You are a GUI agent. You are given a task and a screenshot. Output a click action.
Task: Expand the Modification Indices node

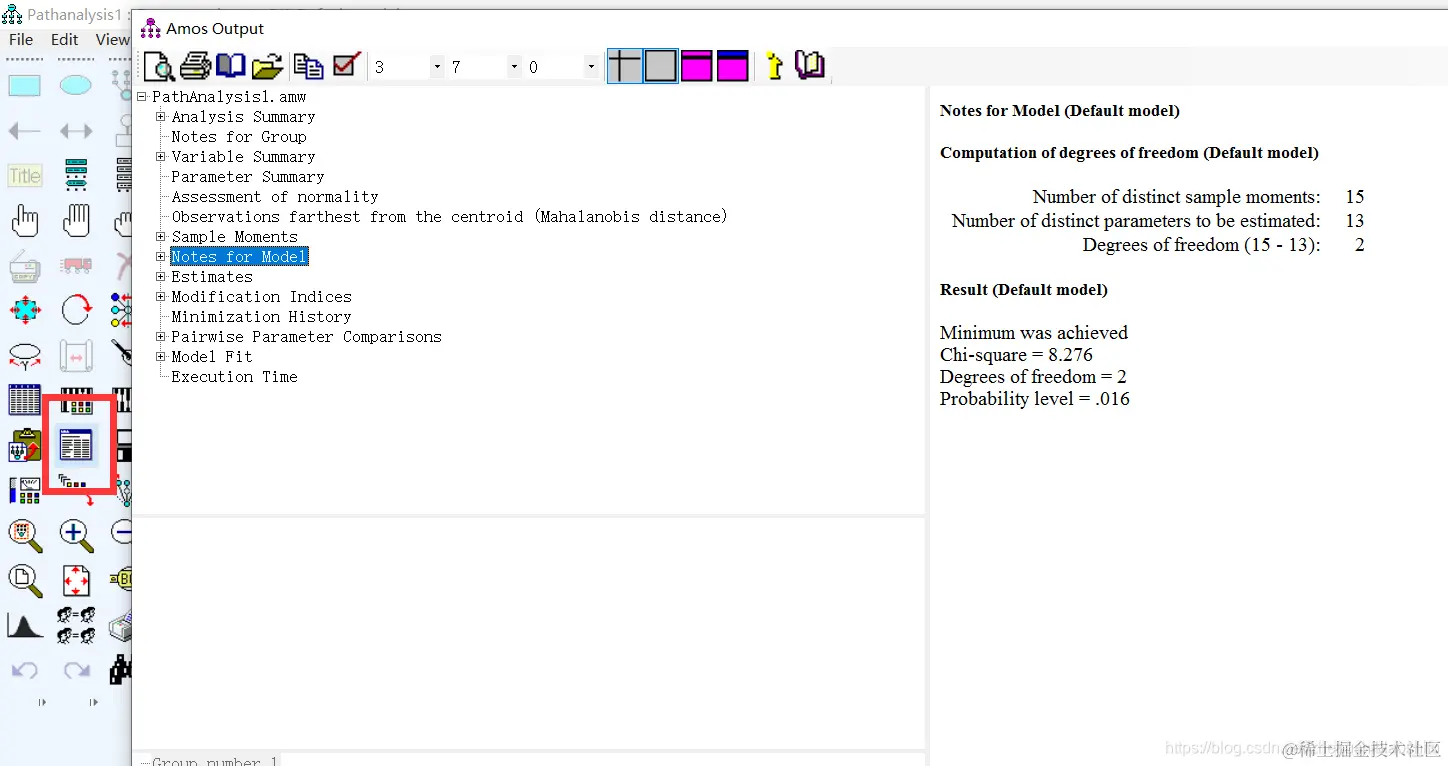(160, 297)
